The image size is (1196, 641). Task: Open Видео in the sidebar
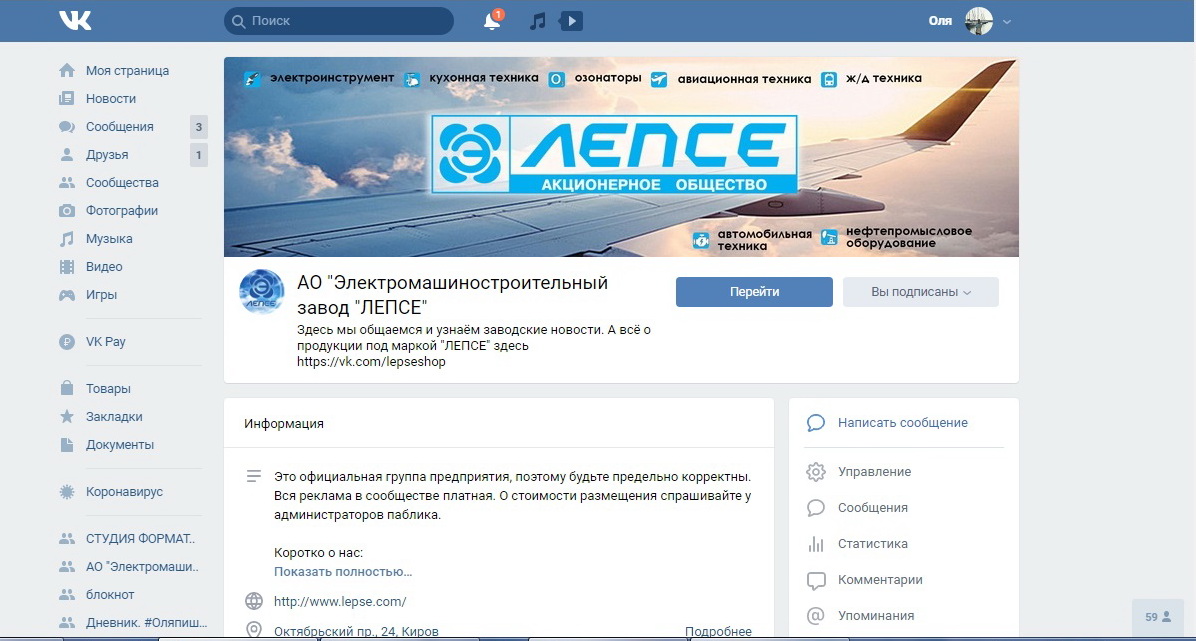point(104,267)
